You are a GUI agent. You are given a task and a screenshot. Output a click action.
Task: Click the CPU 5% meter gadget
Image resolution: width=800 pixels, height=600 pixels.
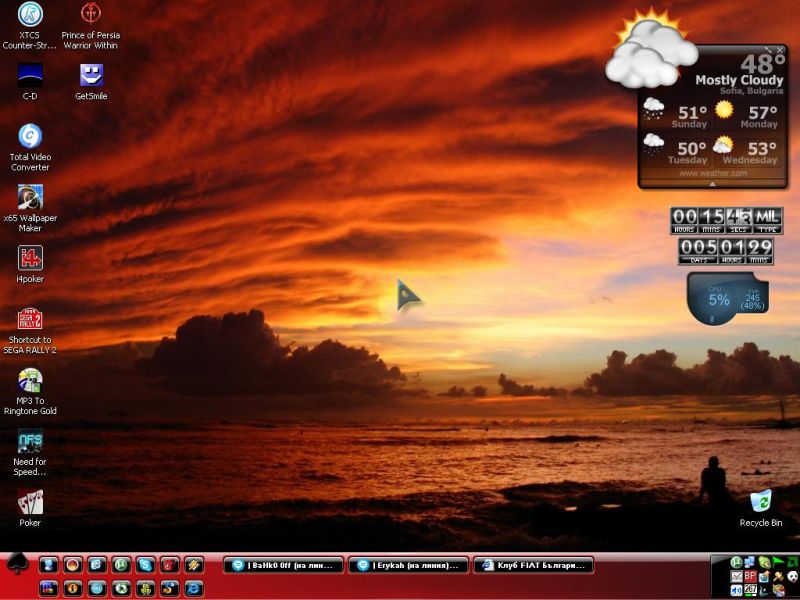click(719, 299)
